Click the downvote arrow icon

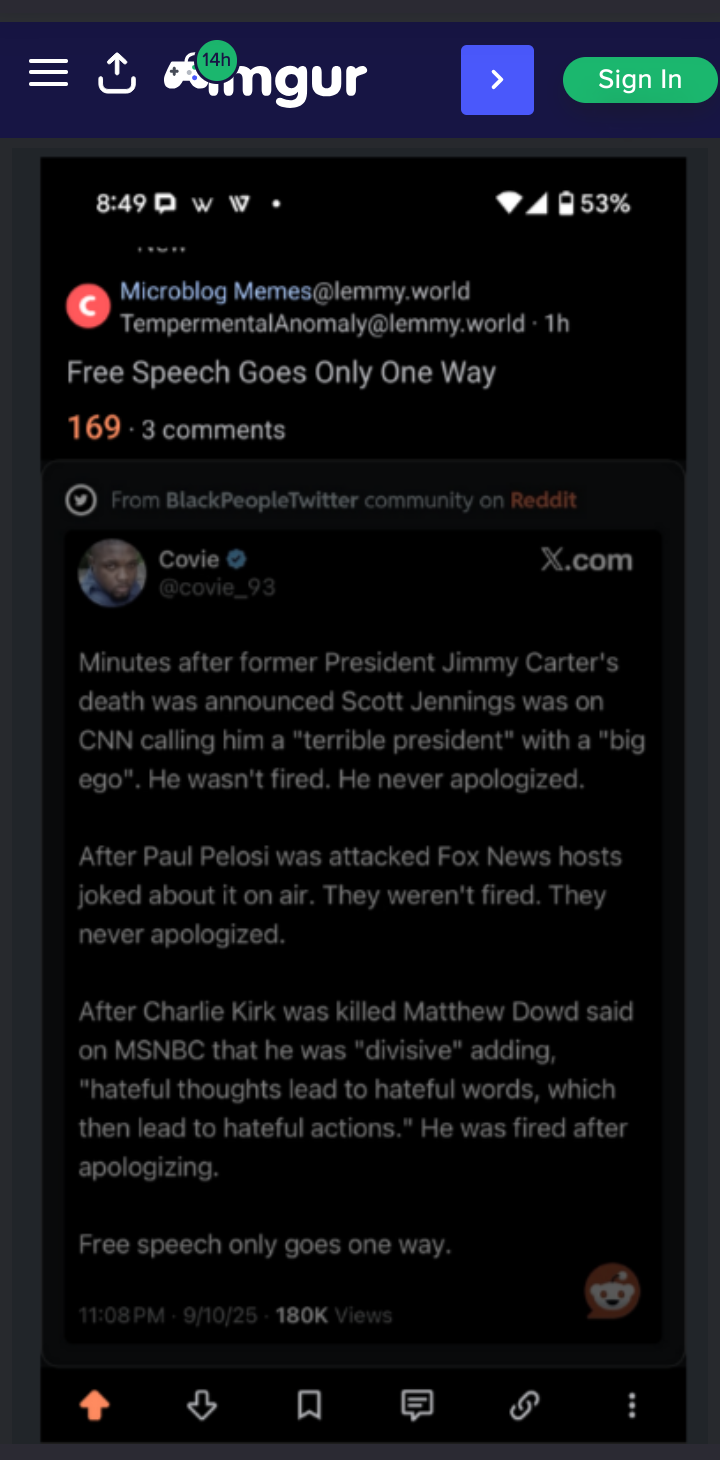202,1406
